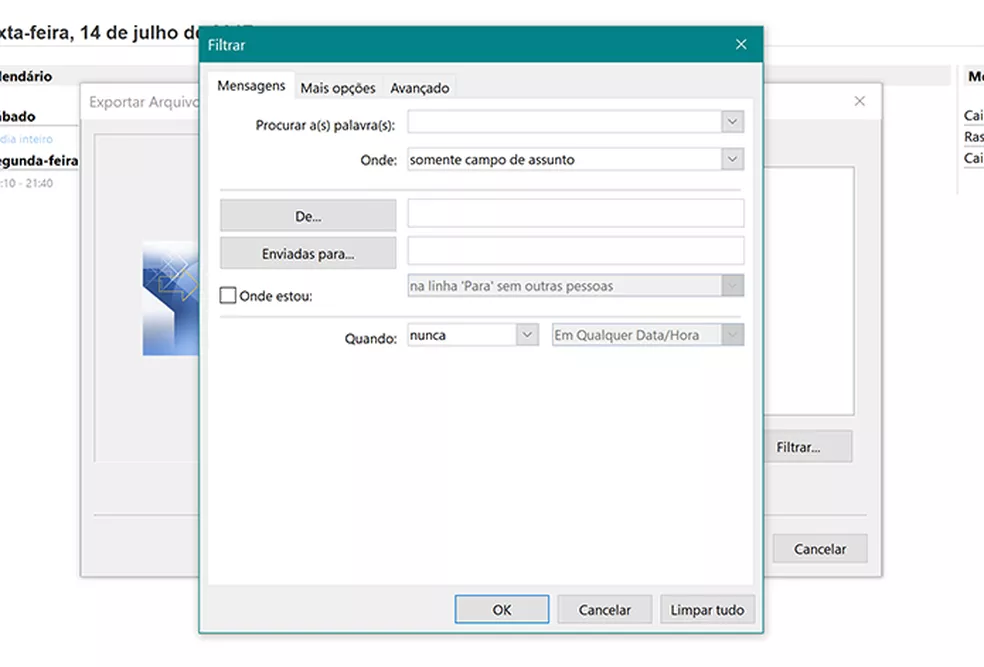Enable the Onde estou checkbox
The image size is (984, 667).
[228, 295]
